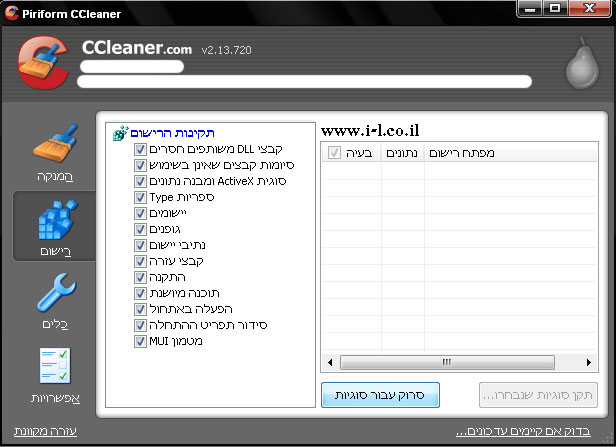Open the 'עזרה מקוונת' online help link
This screenshot has width=616, height=447.
pos(46,432)
